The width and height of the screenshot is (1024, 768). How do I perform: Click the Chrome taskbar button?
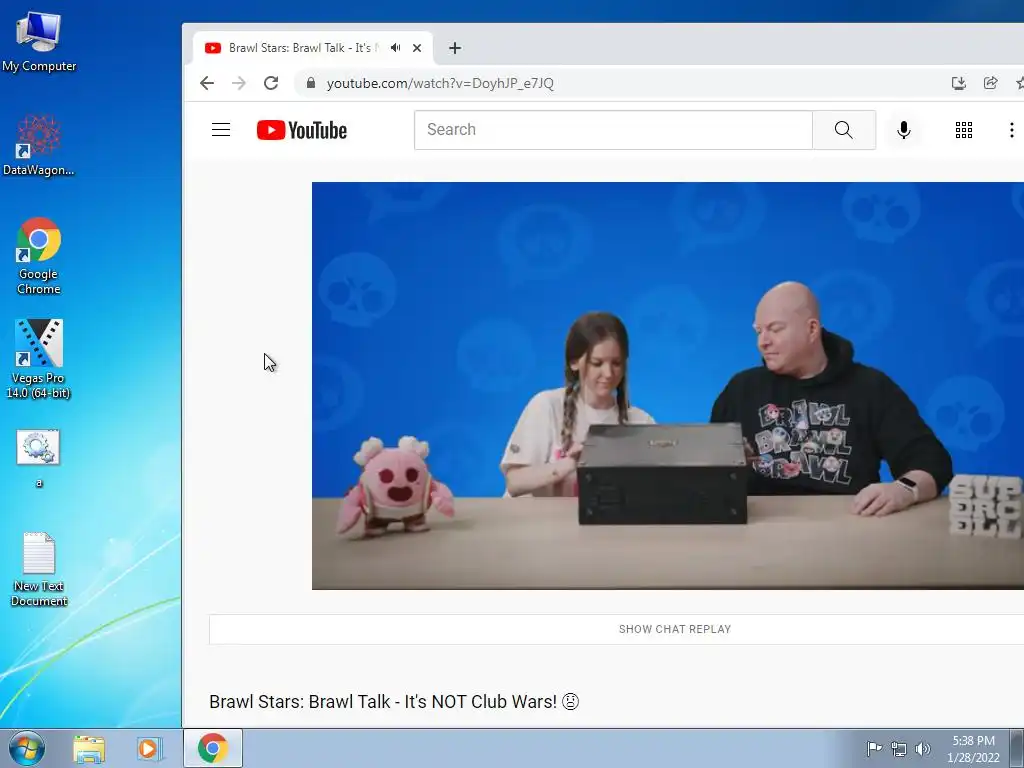tap(213, 748)
